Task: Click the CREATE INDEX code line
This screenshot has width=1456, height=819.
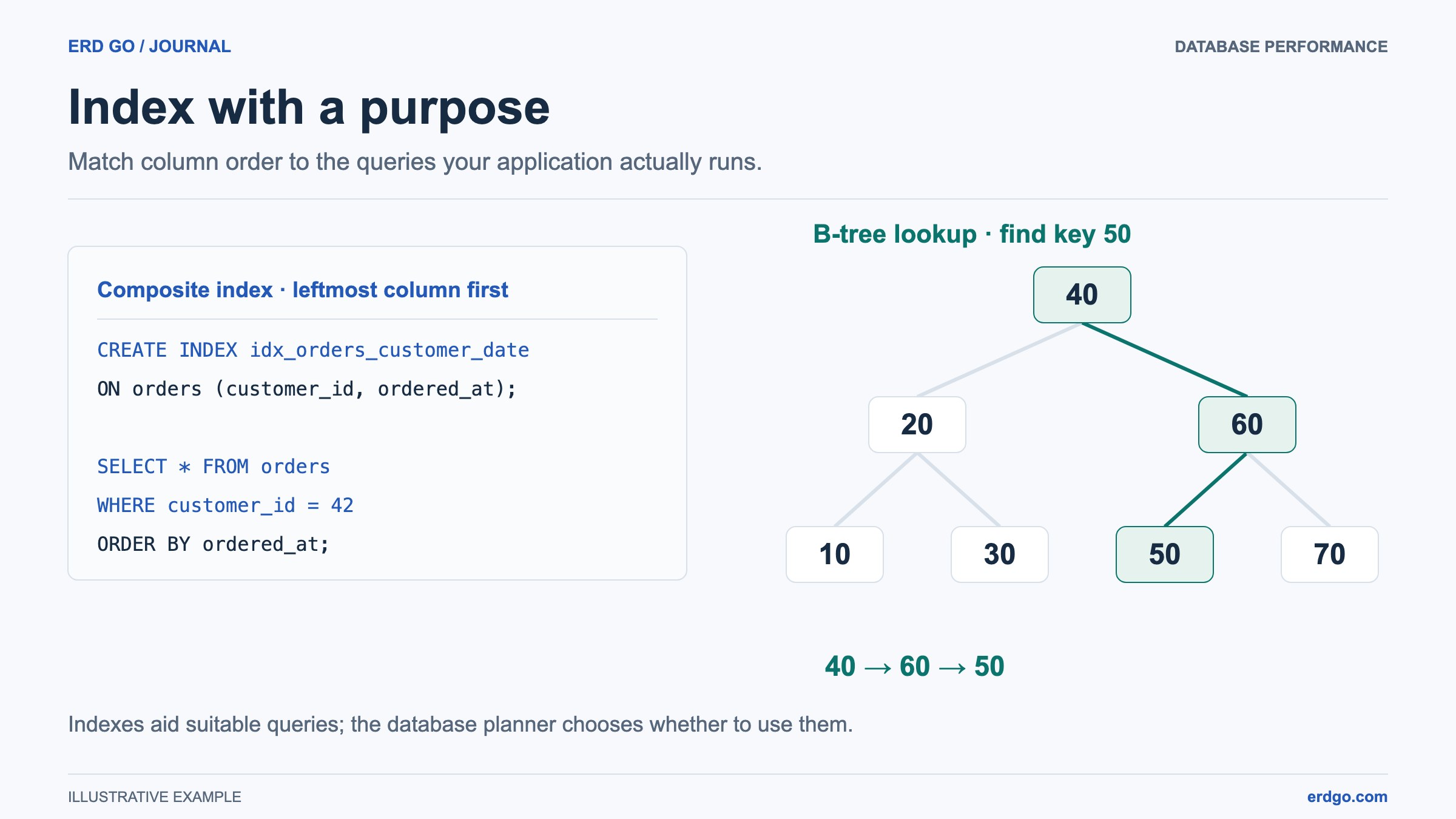Action: coord(313,350)
